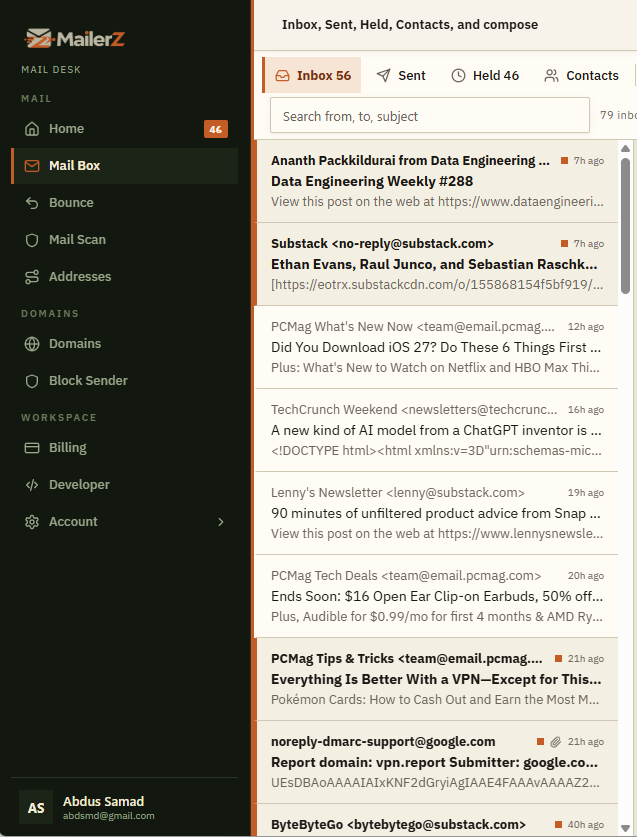Click the Abdus Samad profile name
Image resolution: width=637 pixels, height=837 pixels.
click(104, 802)
